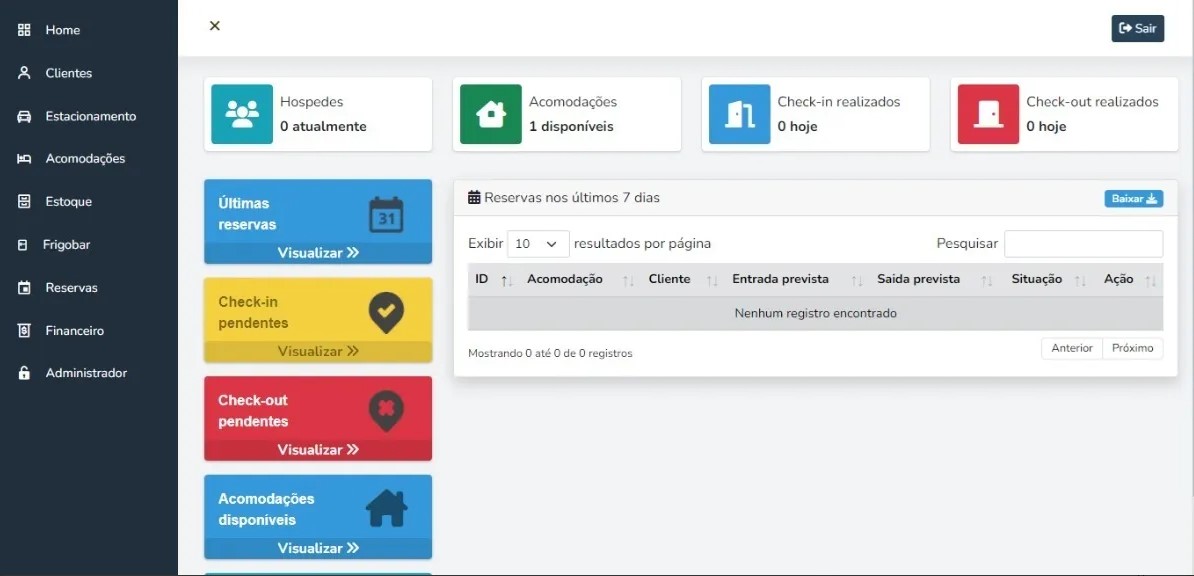The width and height of the screenshot is (1194, 576).
Task: Click the Acomodações bed icon in sidebar
Action: coord(22,158)
